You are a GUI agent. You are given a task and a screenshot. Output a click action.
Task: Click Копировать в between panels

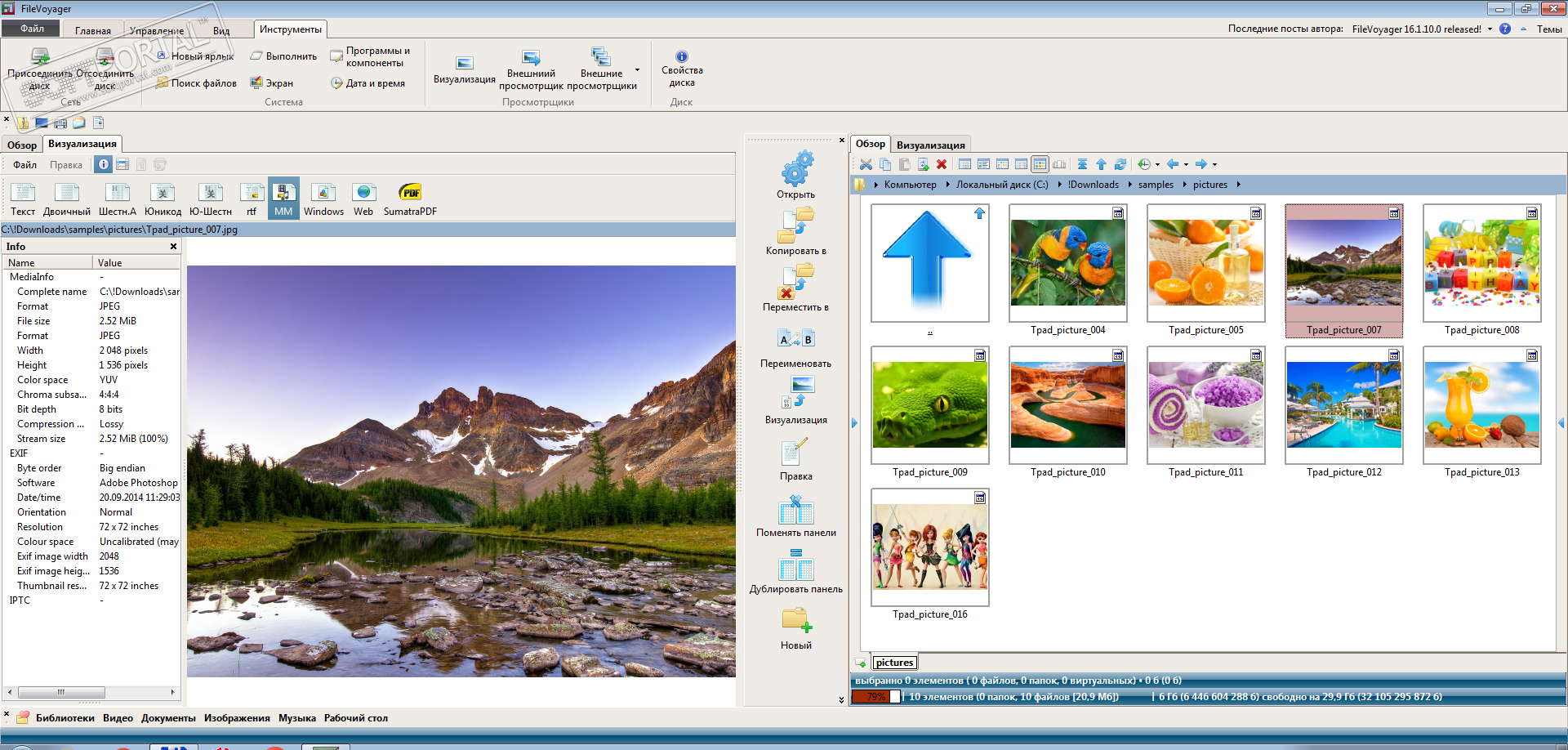click(796, 231)
